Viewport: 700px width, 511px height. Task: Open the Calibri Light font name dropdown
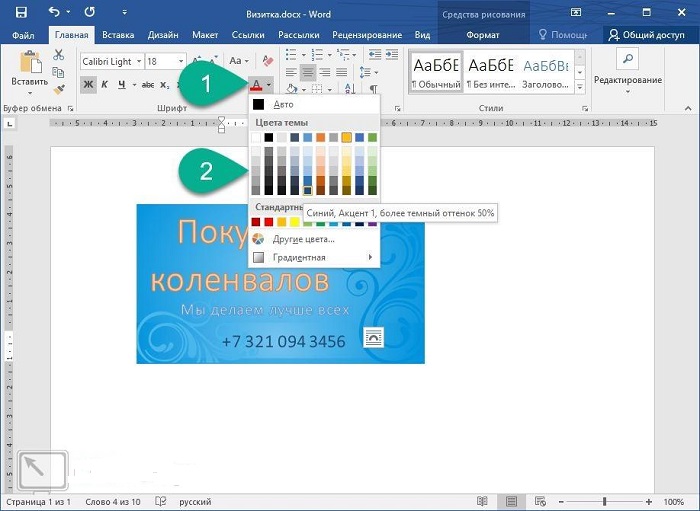[x=138, y=62]
